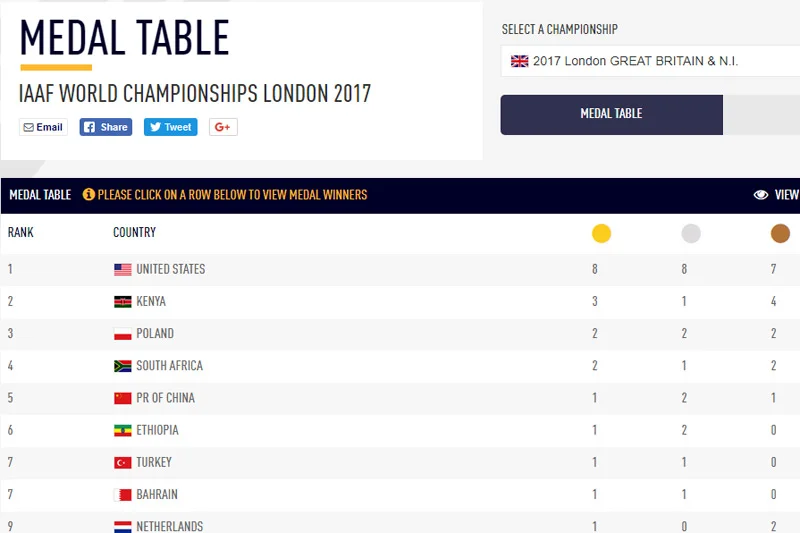This screenshot has height=533, width=800.
Task: Click the Ethiopia country row
Action: tap(400, 430)
